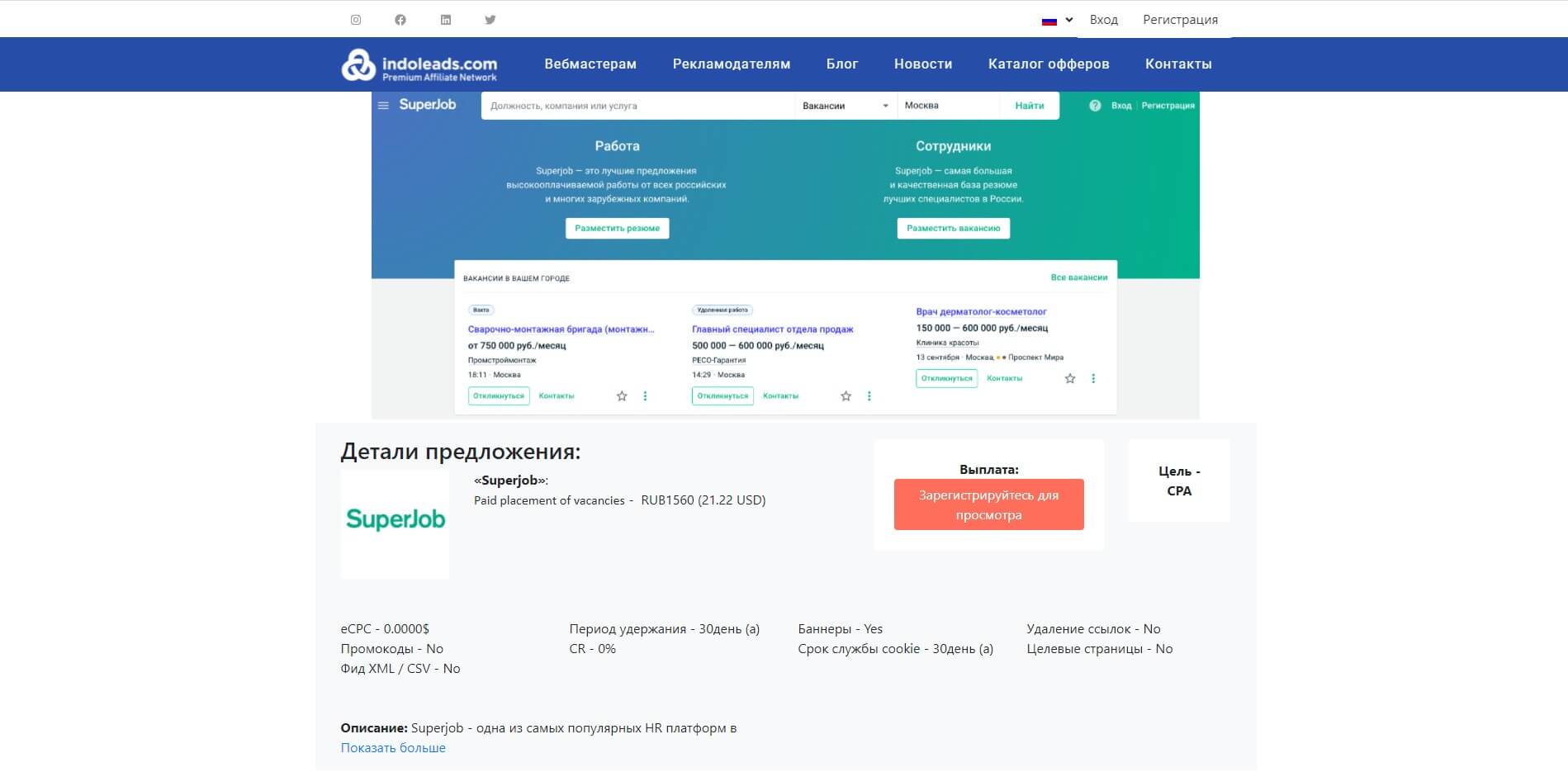Click the Показать больше link
Image resolution: width=1568 pixels, height=772 pixels.
(x=393, y=748)
